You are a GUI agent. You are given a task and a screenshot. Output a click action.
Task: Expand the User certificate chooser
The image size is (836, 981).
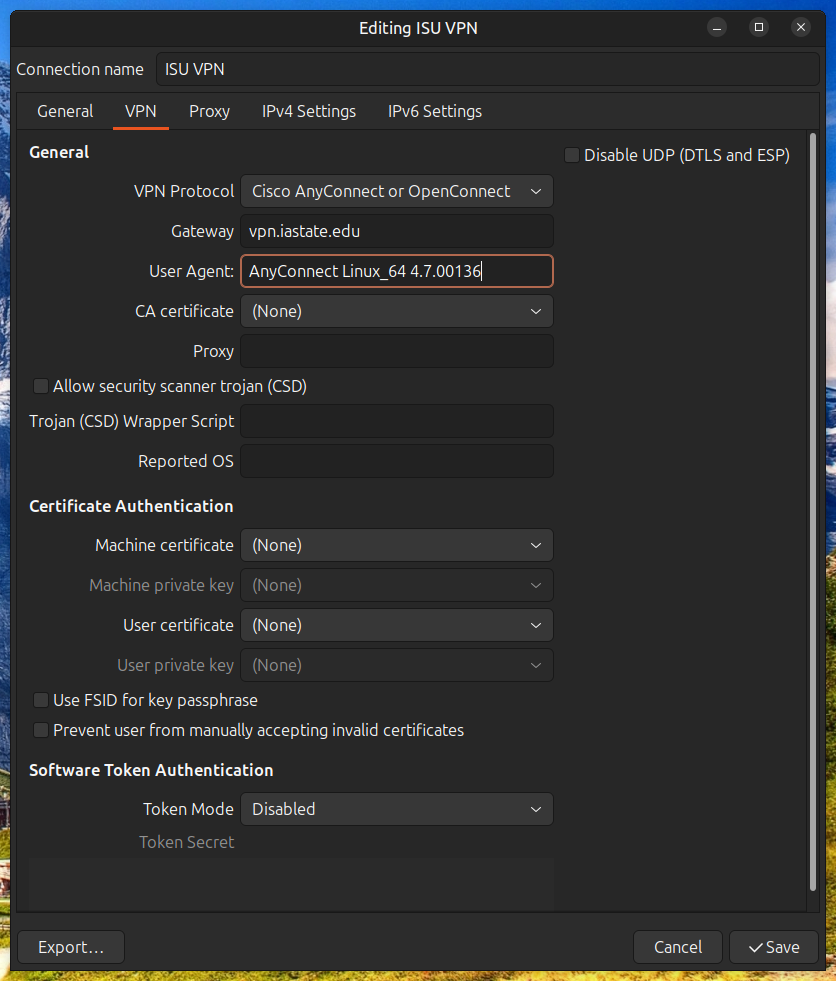pyautogui.click(x=397, y=626)
